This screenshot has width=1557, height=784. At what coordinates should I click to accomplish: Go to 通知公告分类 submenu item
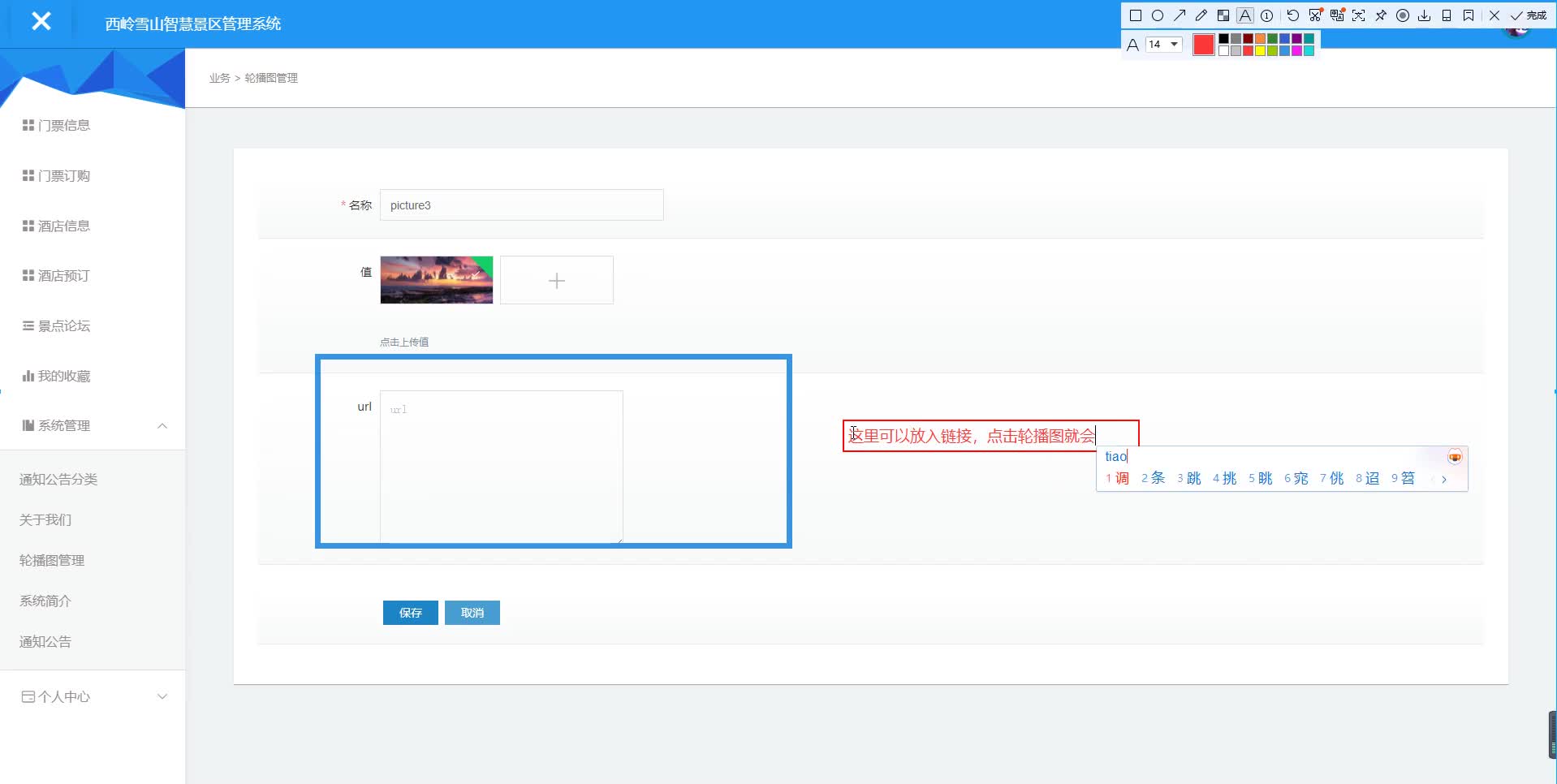[58, 480]
